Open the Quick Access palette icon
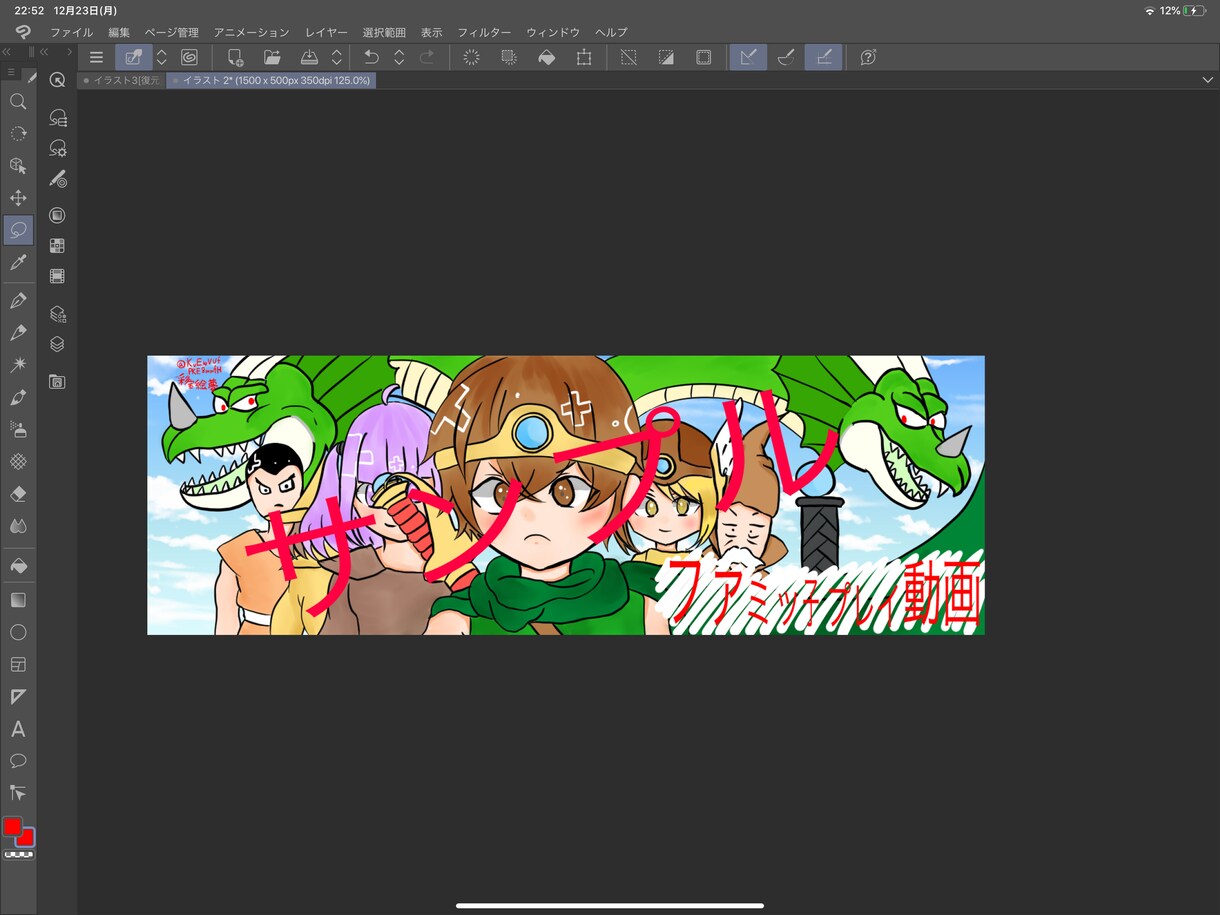This screenshot has height=915, width=1220. (58, 81)
